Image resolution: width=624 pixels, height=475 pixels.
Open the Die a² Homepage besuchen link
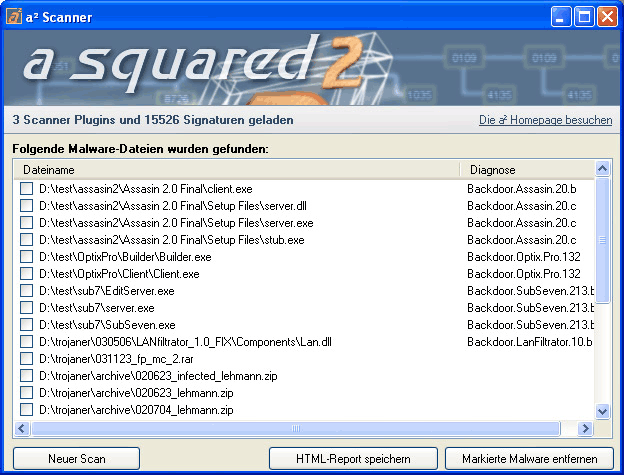tap(546, 120)
